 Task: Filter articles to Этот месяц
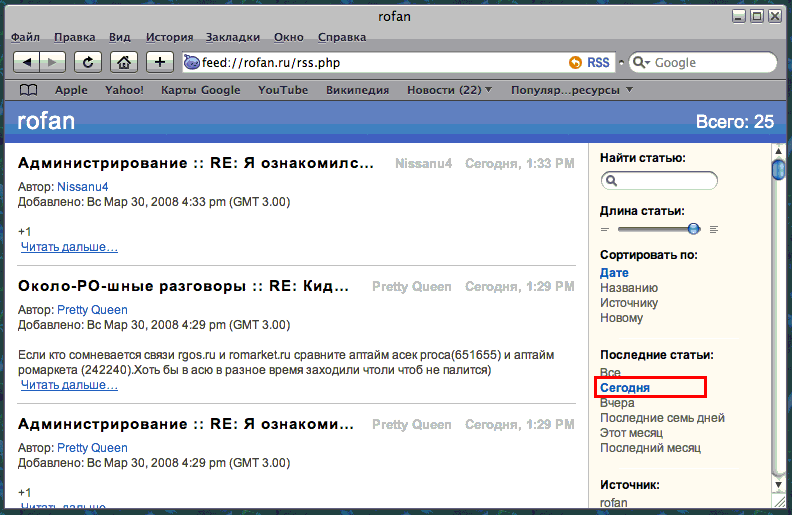tap(631, 433)
